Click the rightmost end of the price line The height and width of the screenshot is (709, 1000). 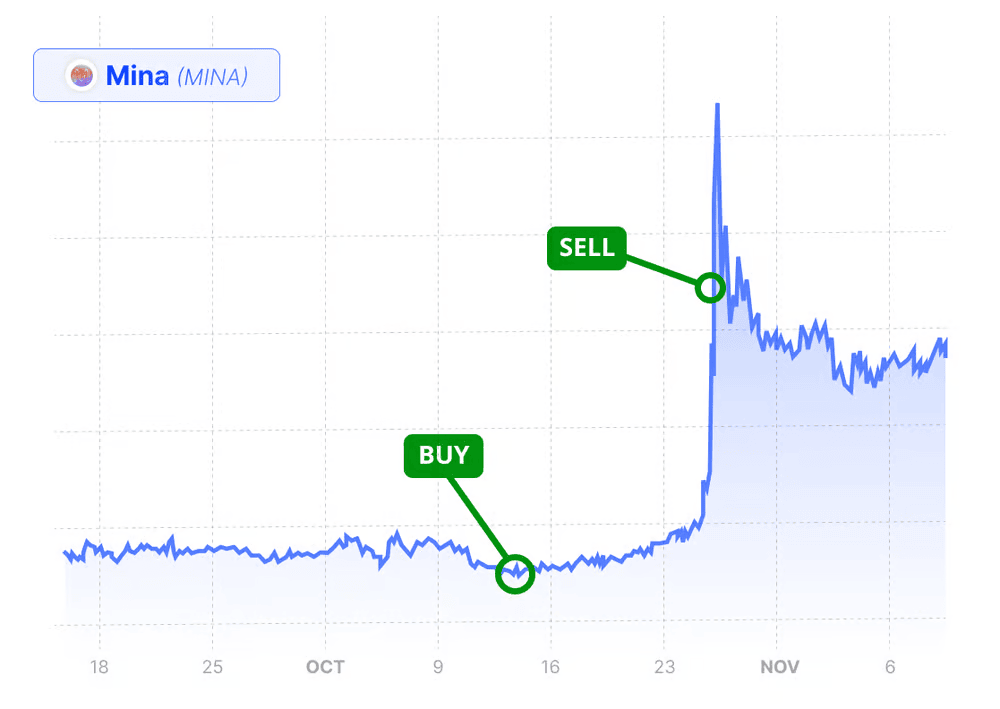[946, 346]
